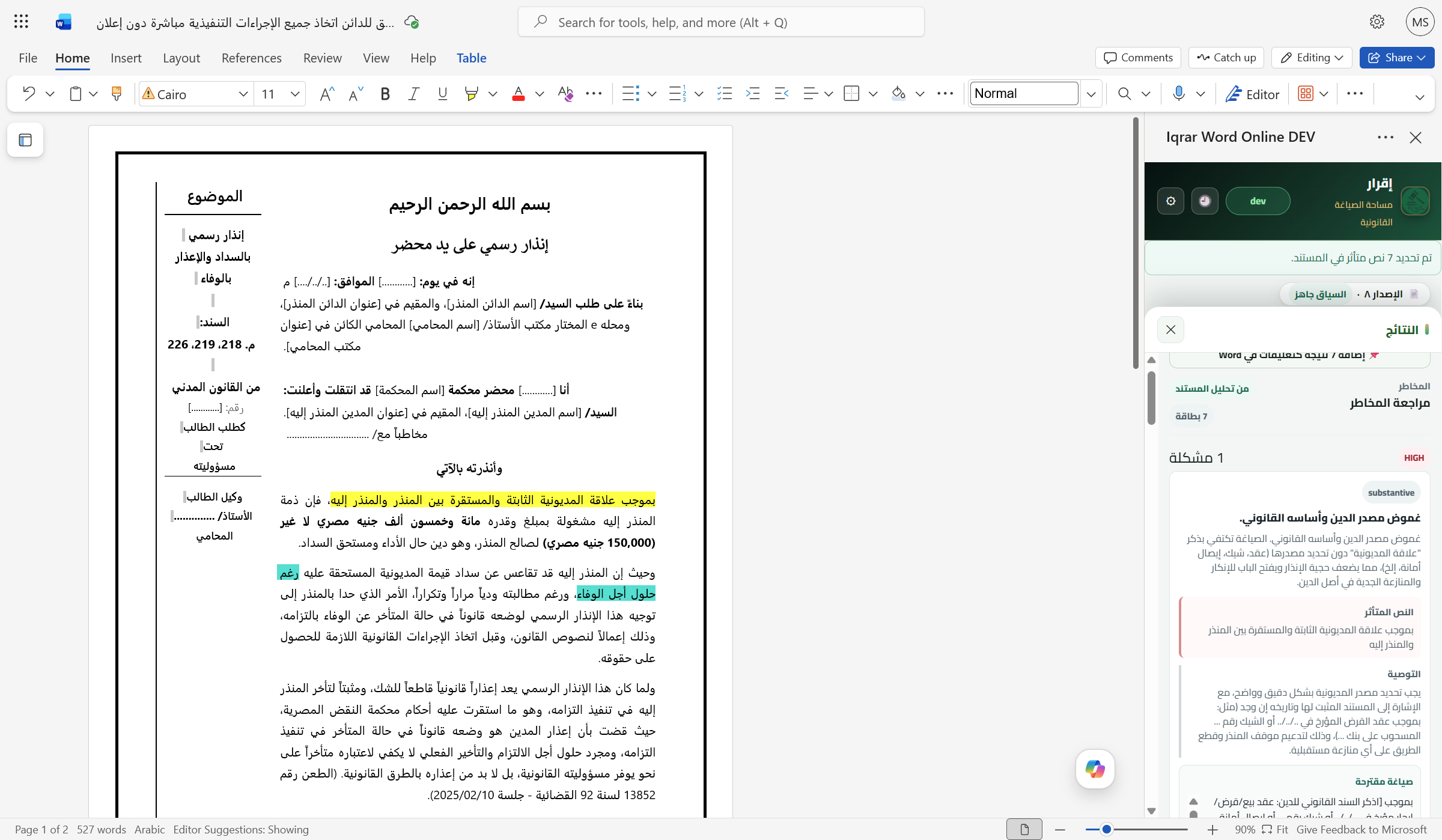The image size is (1442, 840).
Task: Increase font size with grow icon
Action: (x=327, y=94)
